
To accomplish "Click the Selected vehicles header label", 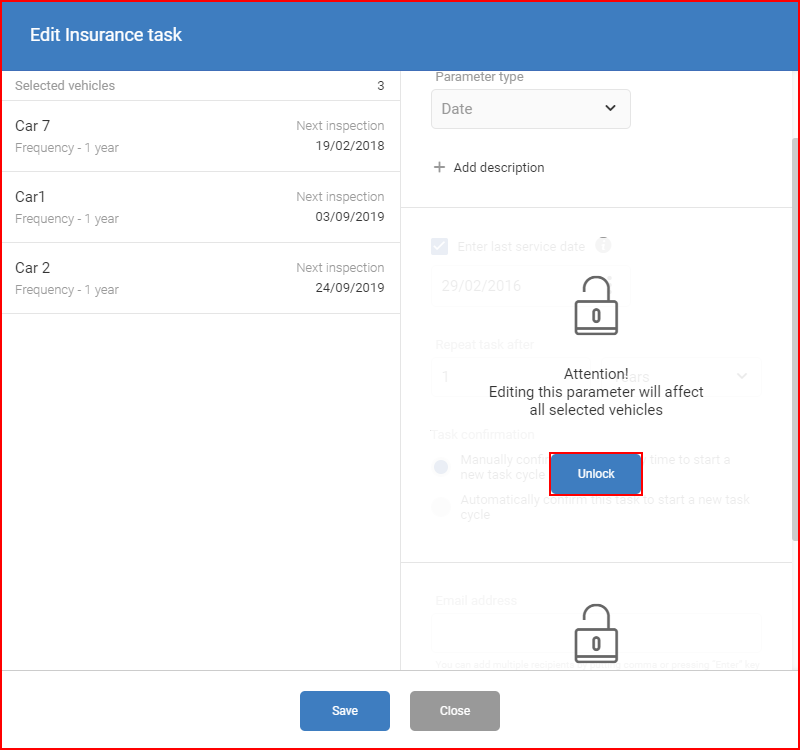I will 65,86.
